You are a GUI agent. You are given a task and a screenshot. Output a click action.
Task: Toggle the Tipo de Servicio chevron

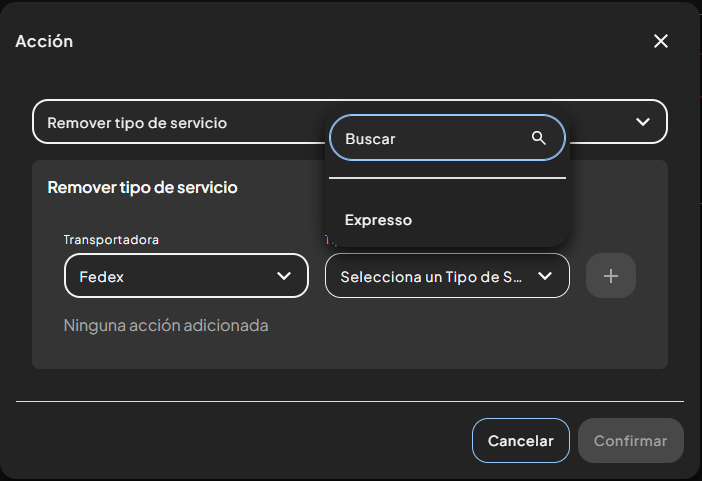pyautogui.click(x=545, y=276)
